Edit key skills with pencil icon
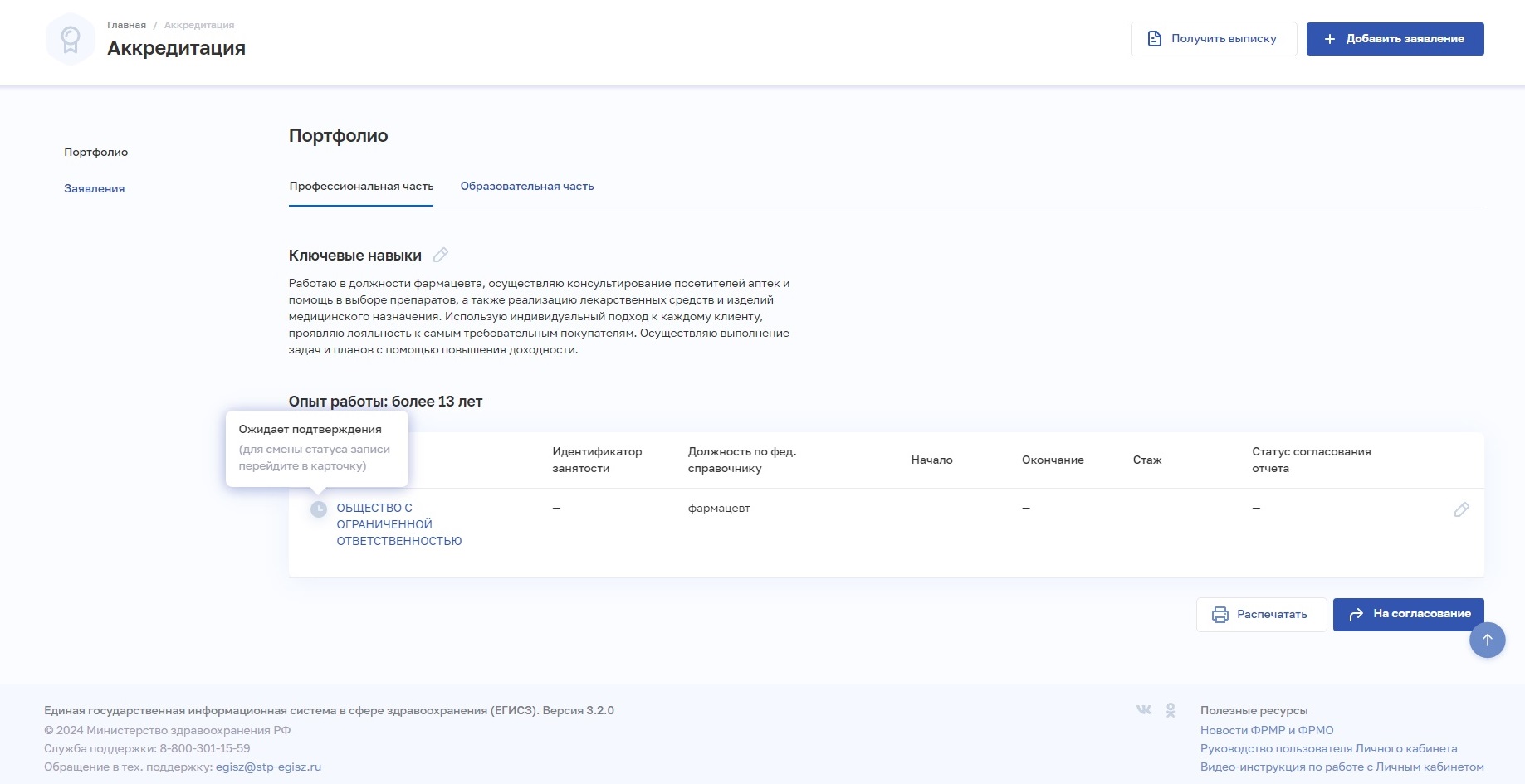The height and width of the screenshot is (784, 1525). (441, 255)
